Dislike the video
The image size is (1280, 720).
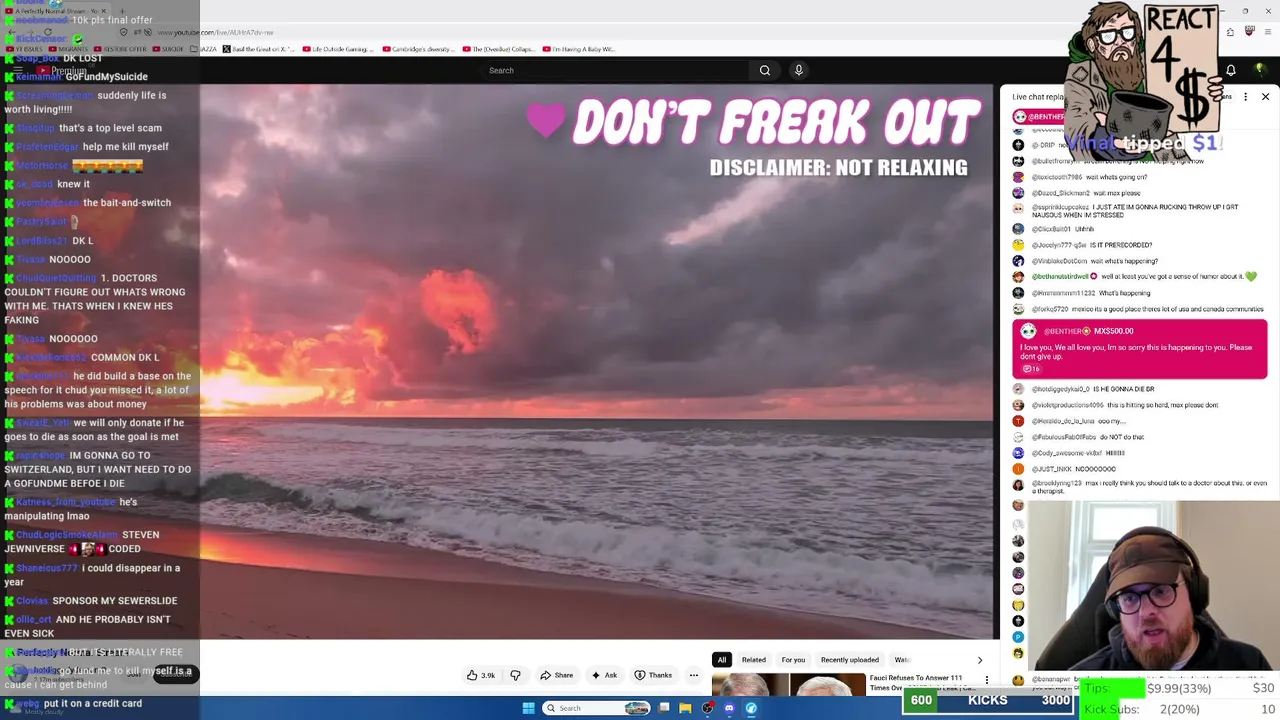pyautogui.click(x=515, y=675)
